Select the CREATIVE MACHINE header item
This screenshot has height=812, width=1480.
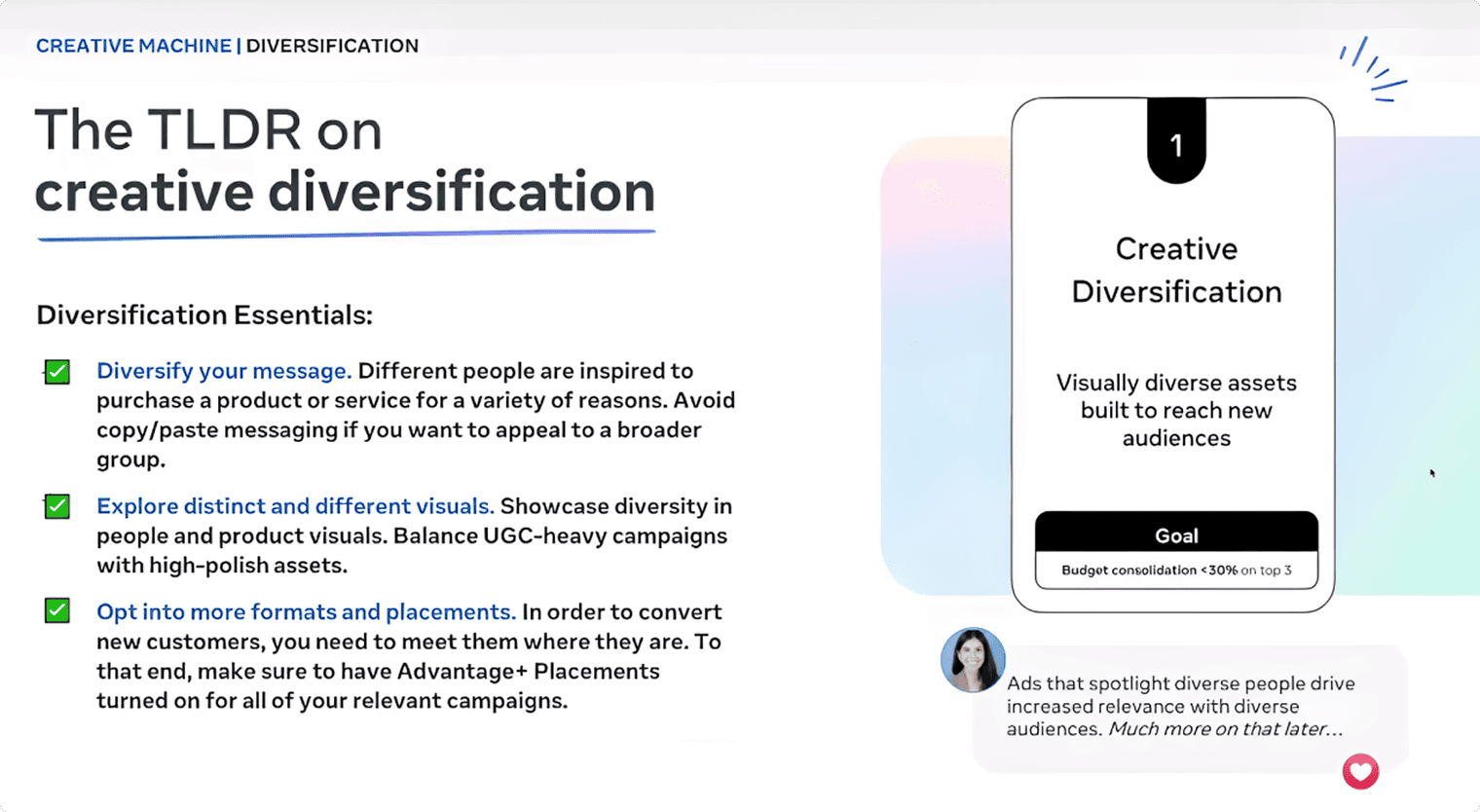(x=133, y=46)
